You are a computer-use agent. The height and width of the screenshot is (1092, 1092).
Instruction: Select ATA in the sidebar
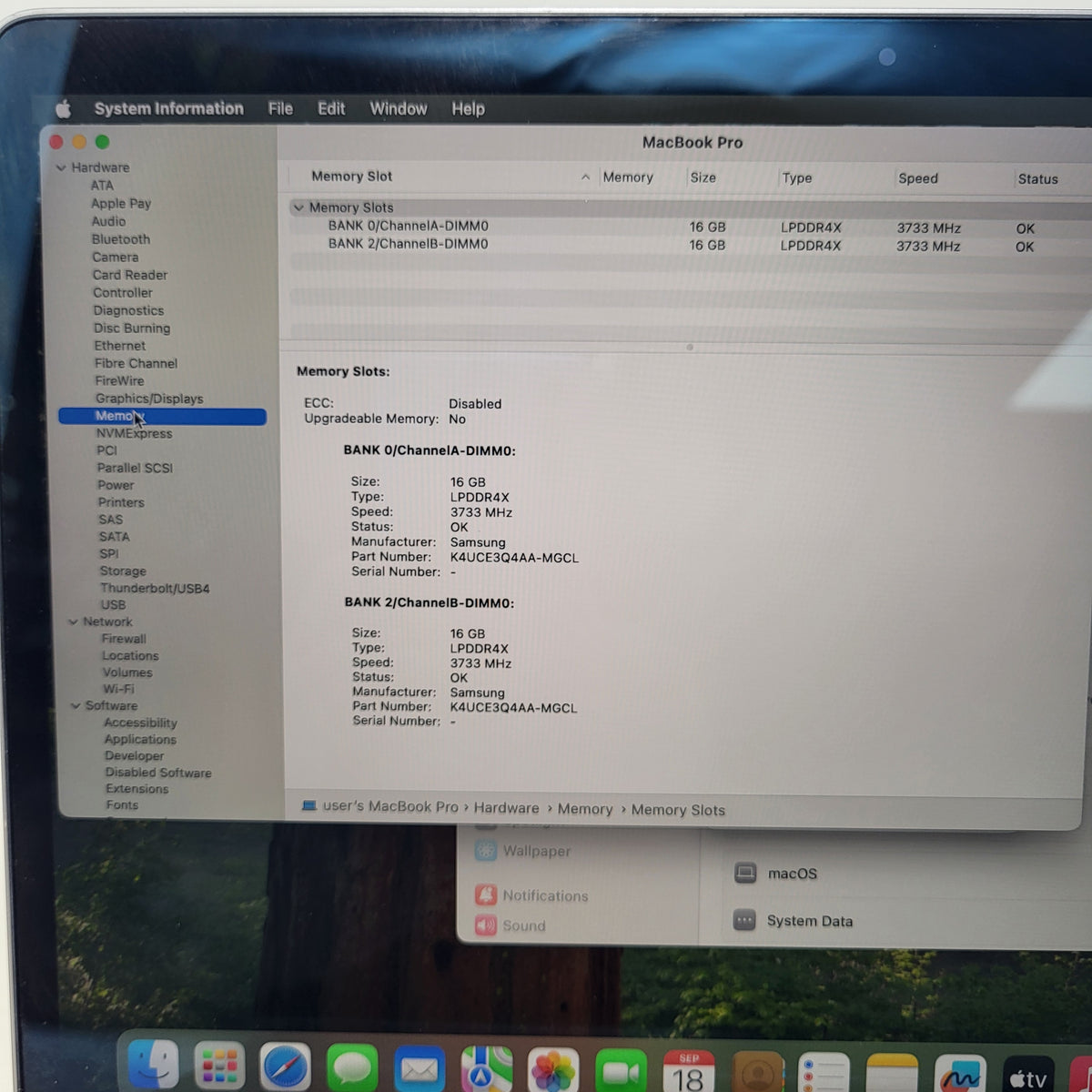(x=102, y=186)
